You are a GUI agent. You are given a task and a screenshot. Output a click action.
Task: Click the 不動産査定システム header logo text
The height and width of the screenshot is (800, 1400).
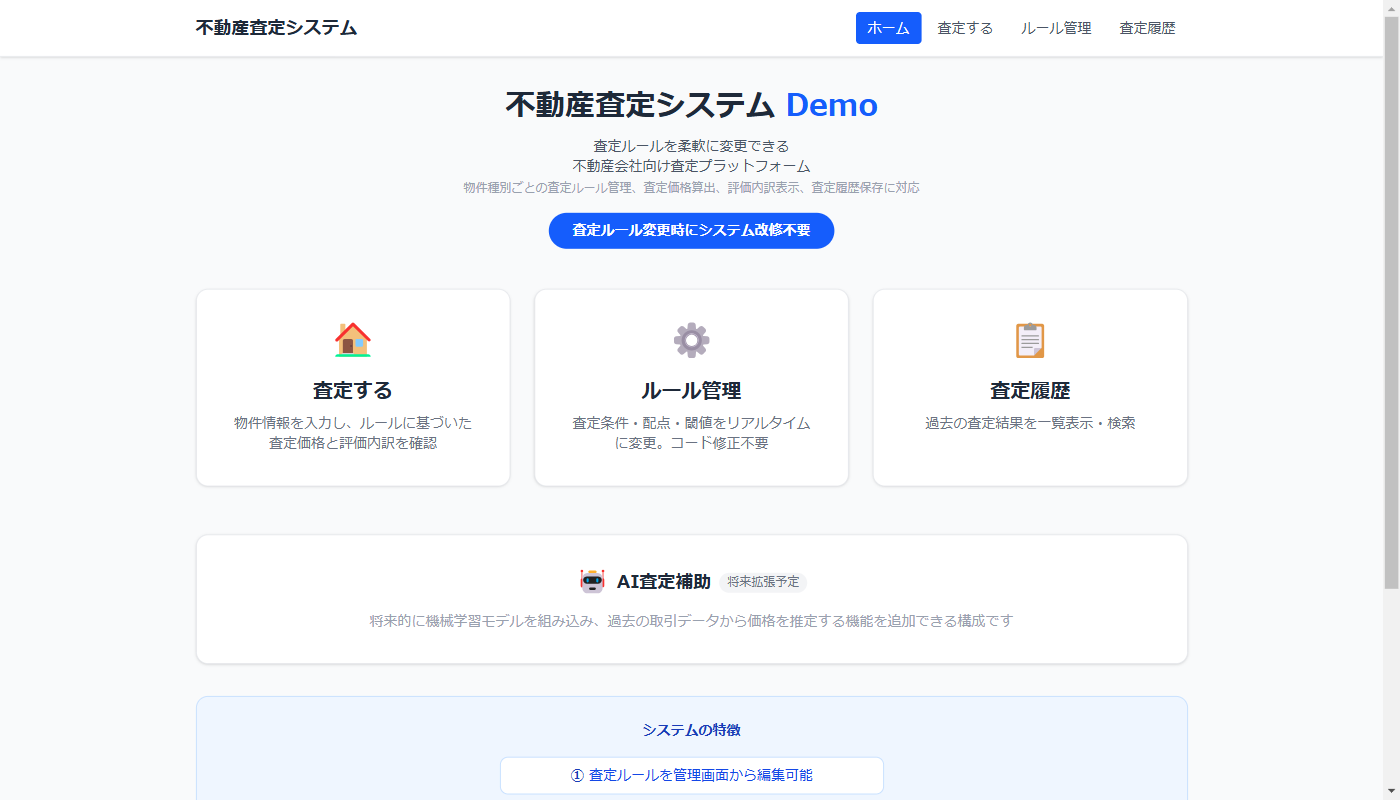(x=276, y=28)
